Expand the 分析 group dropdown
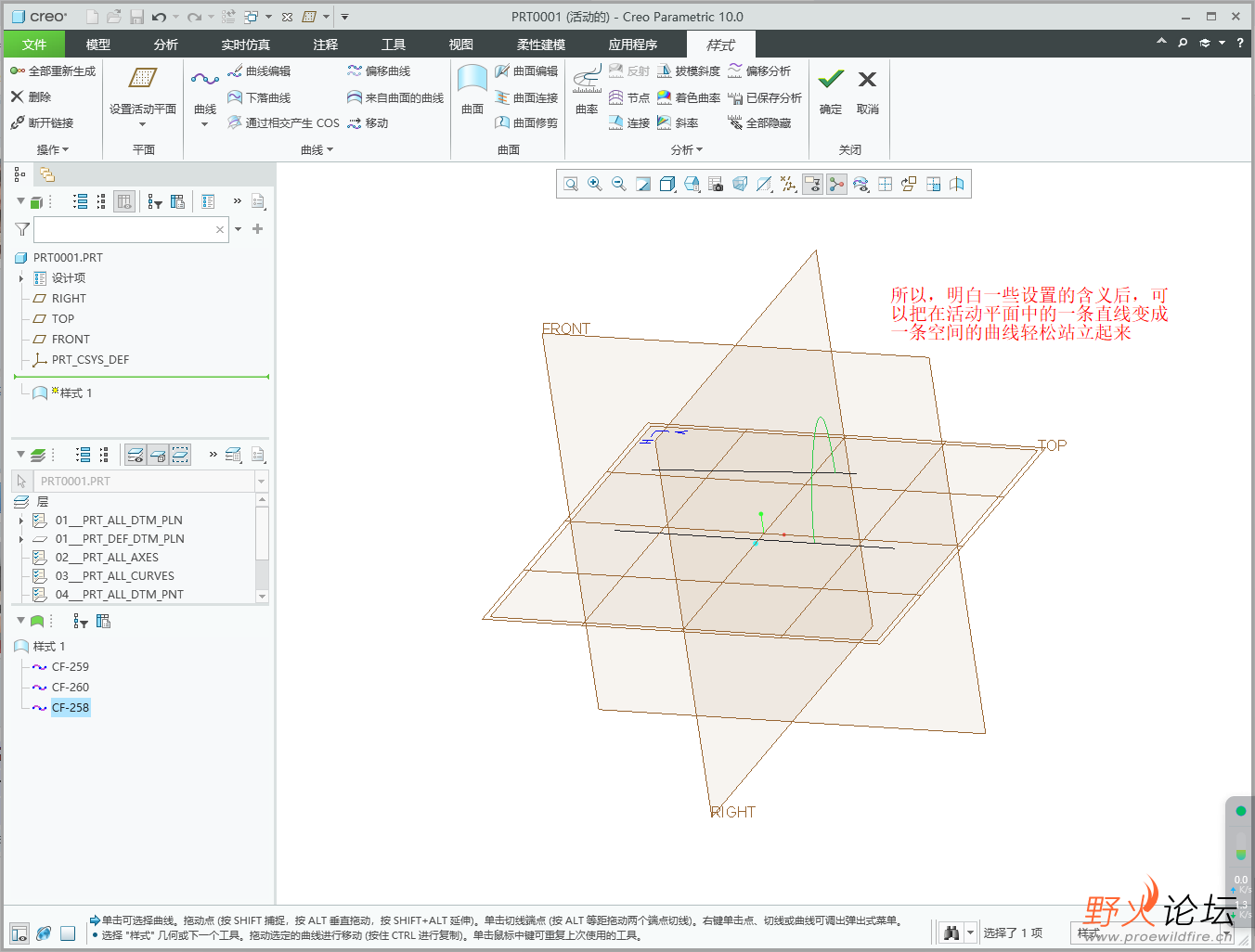Image resolution: width=1255 pixels, height=952 pixels. [x=687, y=149]
